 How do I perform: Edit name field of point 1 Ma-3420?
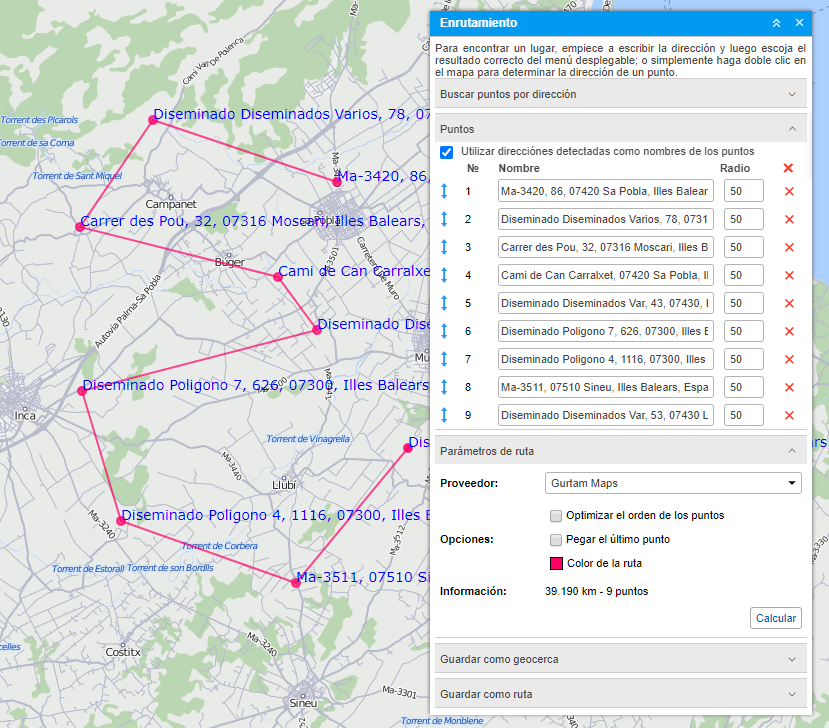coord(605,191)
